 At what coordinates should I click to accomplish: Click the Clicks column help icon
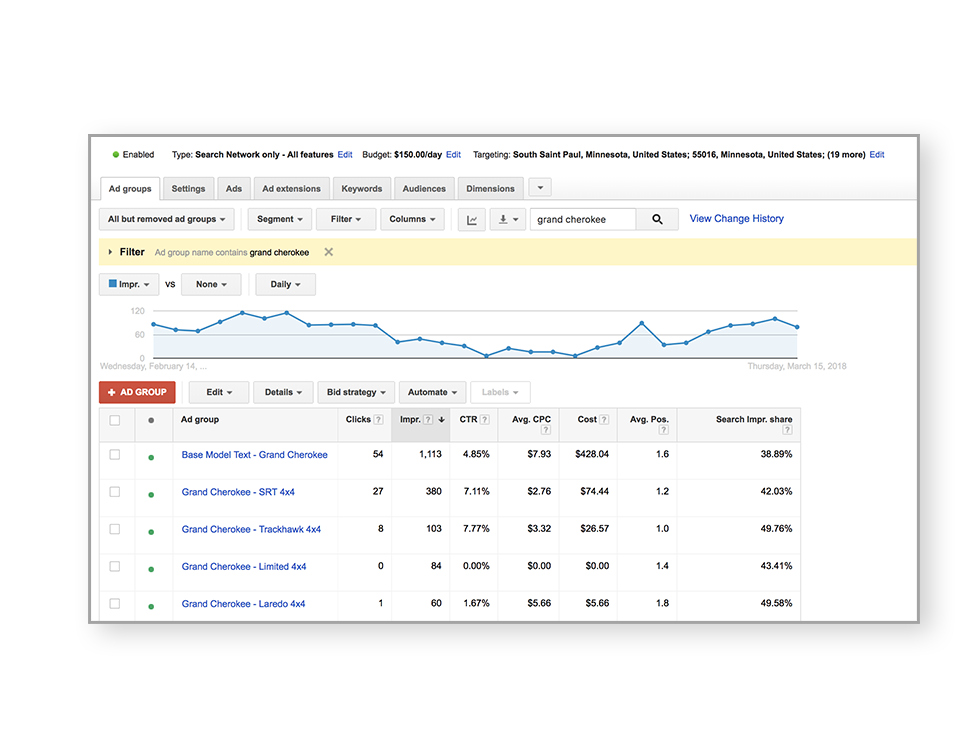pyautogui.click(x=379, y=420)
